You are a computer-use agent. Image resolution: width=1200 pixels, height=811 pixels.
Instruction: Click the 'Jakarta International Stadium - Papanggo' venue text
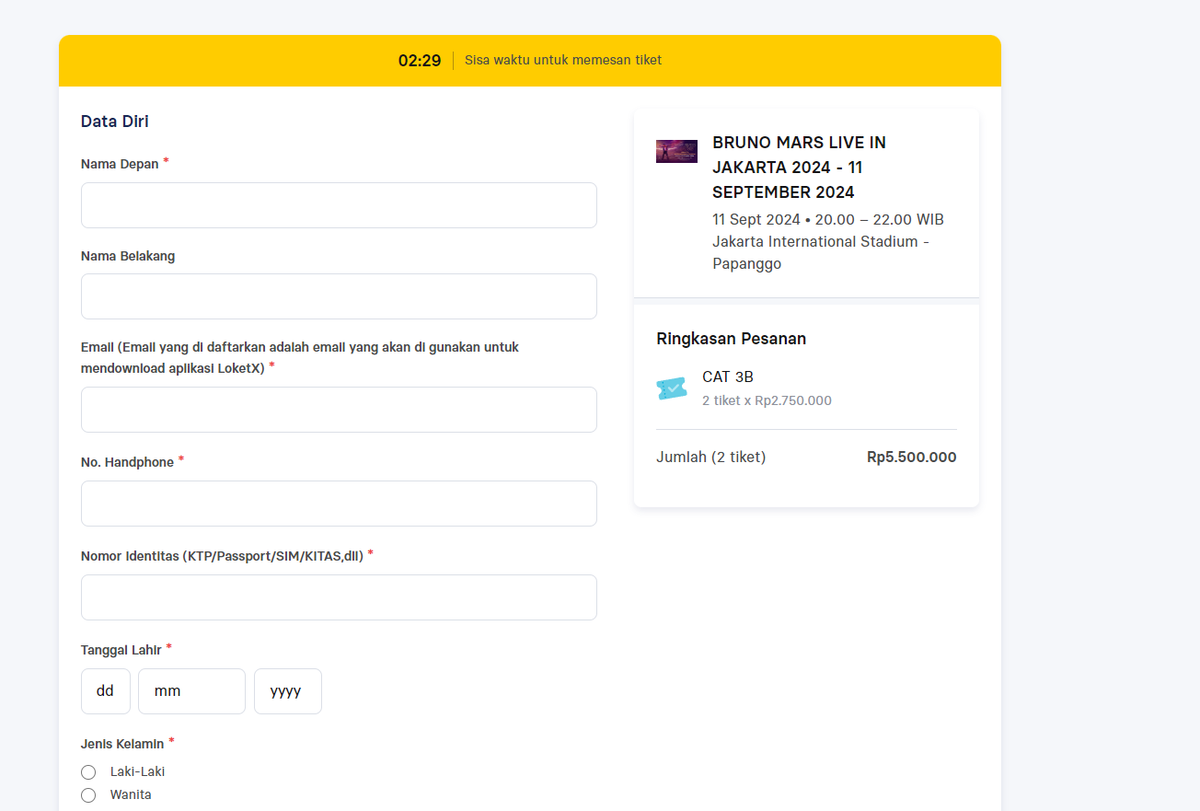point(821,253)
